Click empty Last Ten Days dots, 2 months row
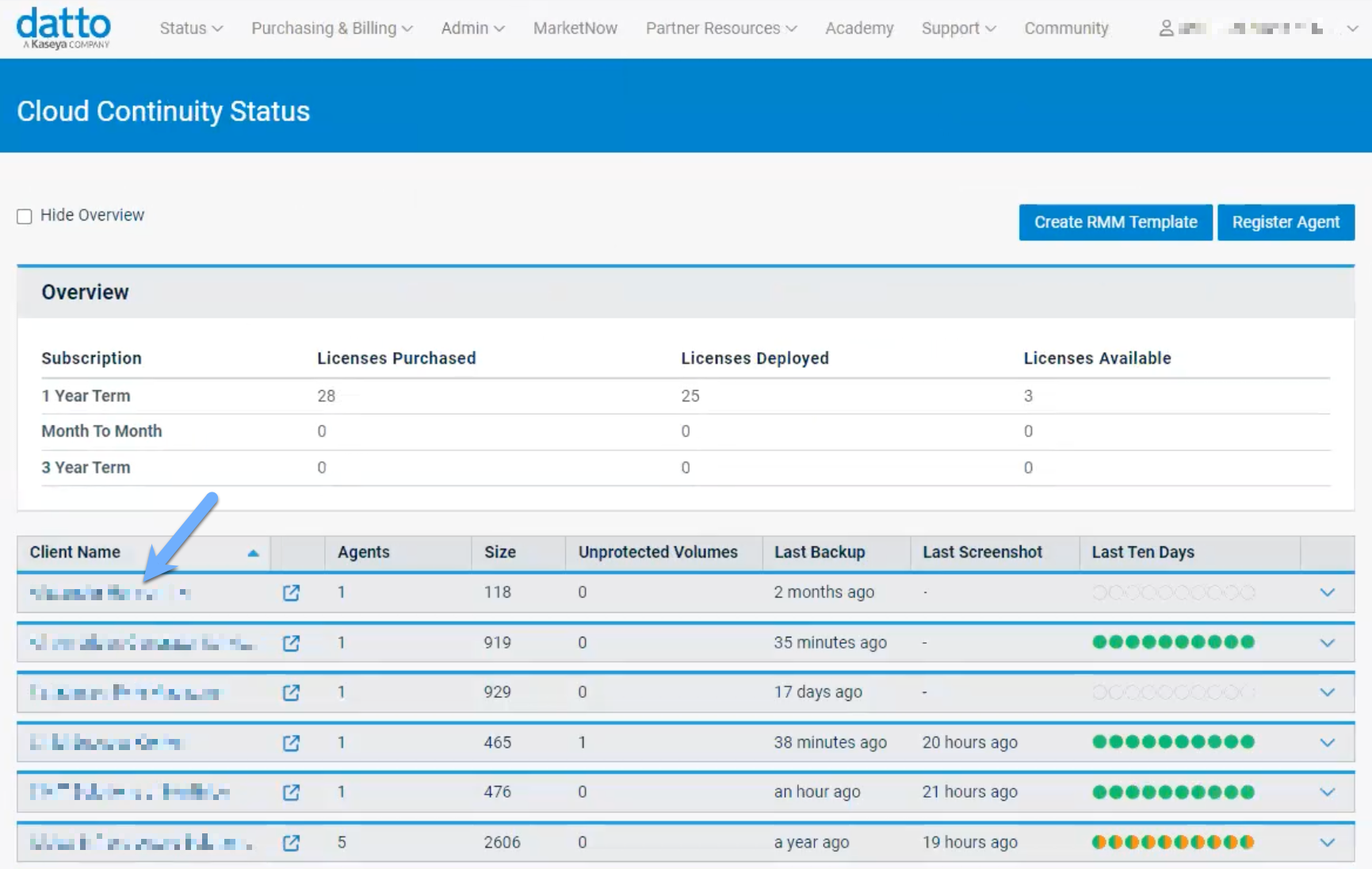This screenshot has width=1372, height=869. coord(1173,593)
